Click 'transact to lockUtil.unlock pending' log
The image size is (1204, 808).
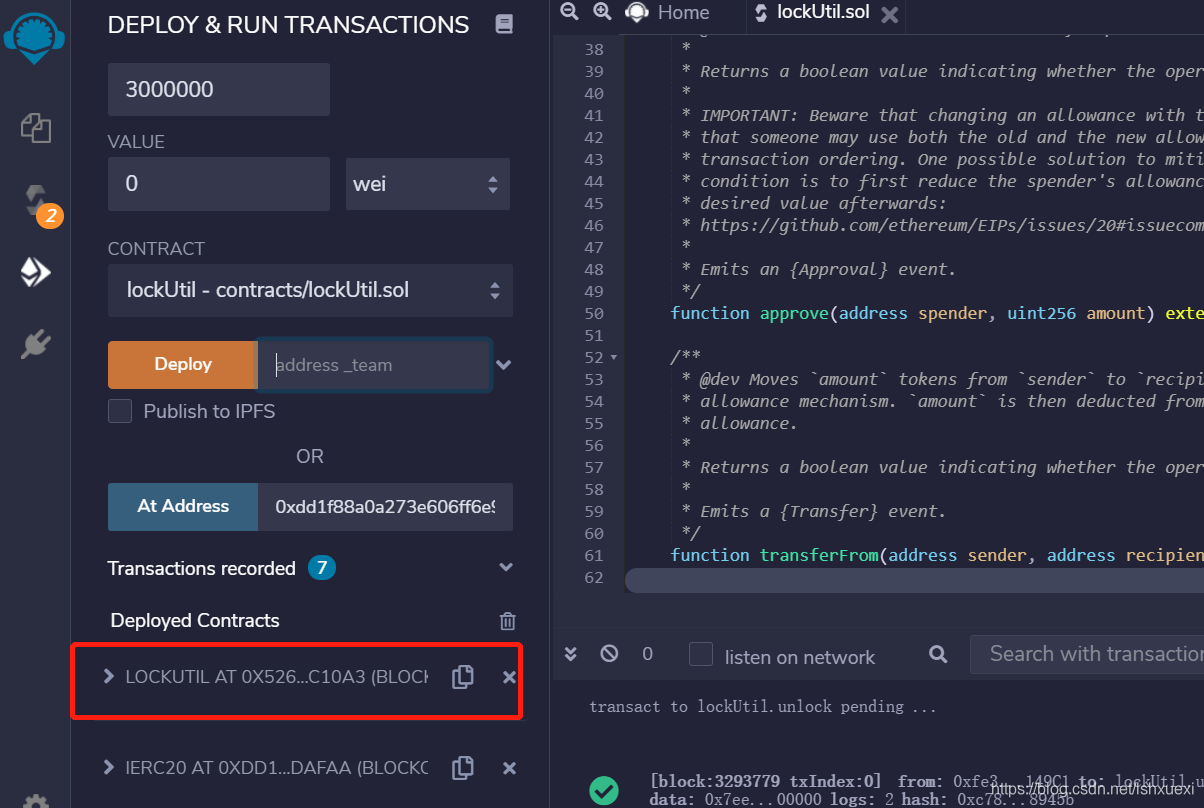[x=763, y=706]
